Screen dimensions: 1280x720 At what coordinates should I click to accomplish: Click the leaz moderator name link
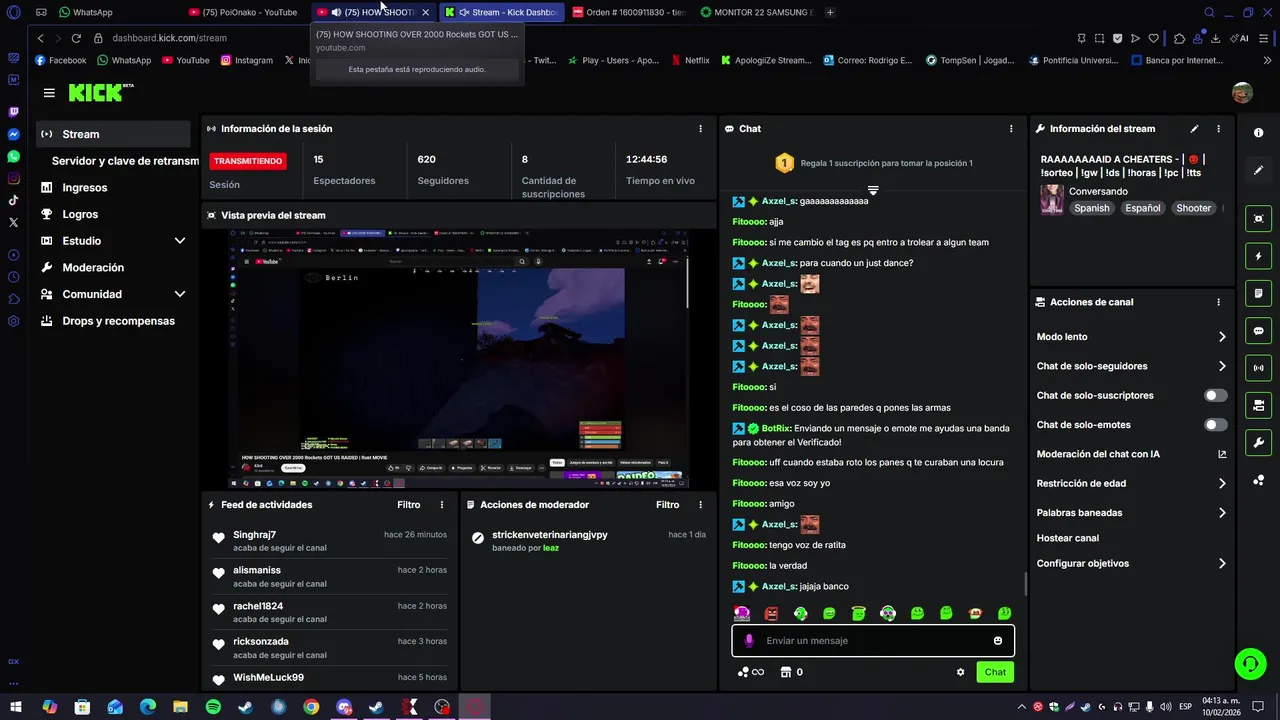tap(551, 548)
